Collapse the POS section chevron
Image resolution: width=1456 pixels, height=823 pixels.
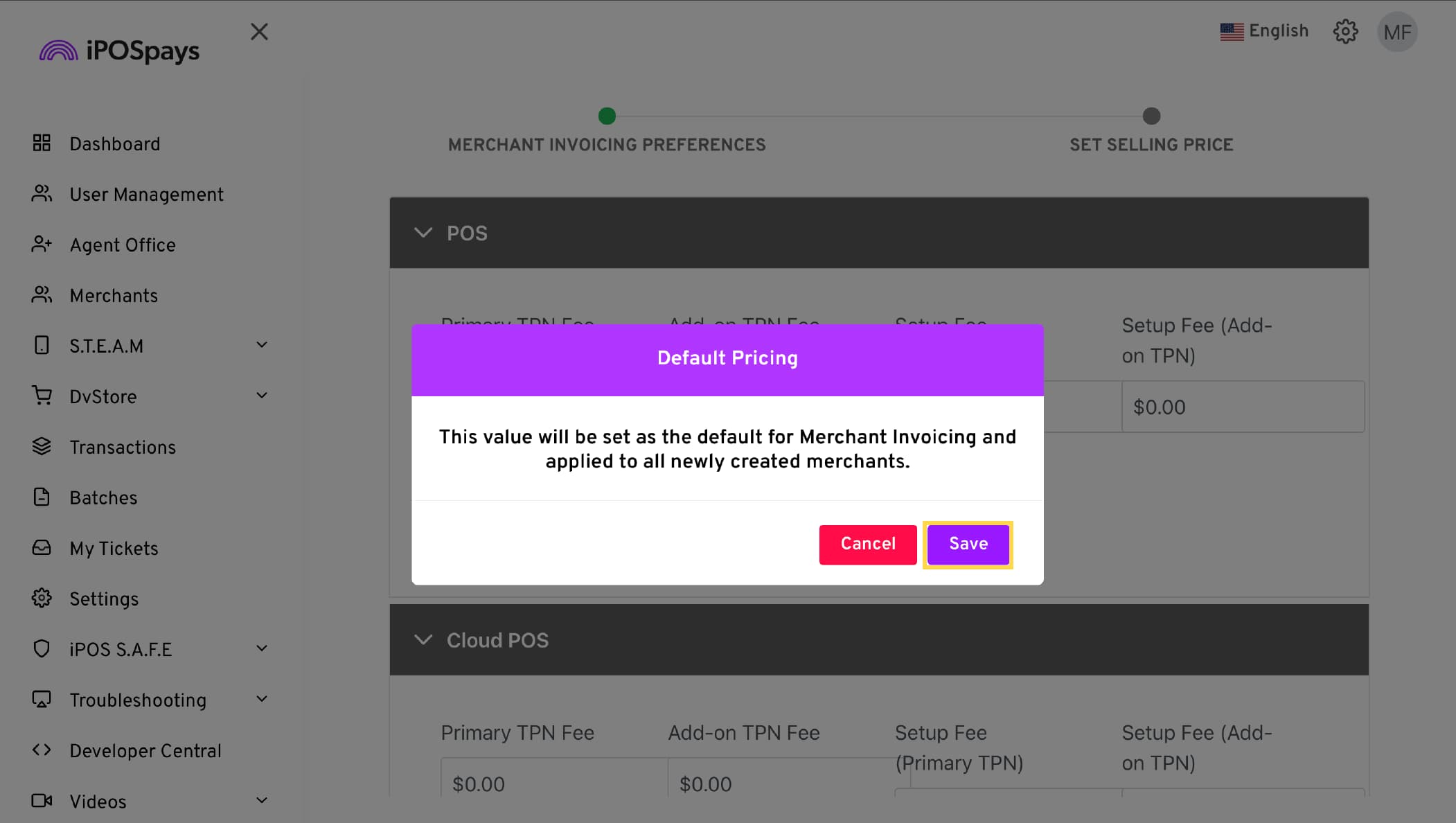pos(423,233)
